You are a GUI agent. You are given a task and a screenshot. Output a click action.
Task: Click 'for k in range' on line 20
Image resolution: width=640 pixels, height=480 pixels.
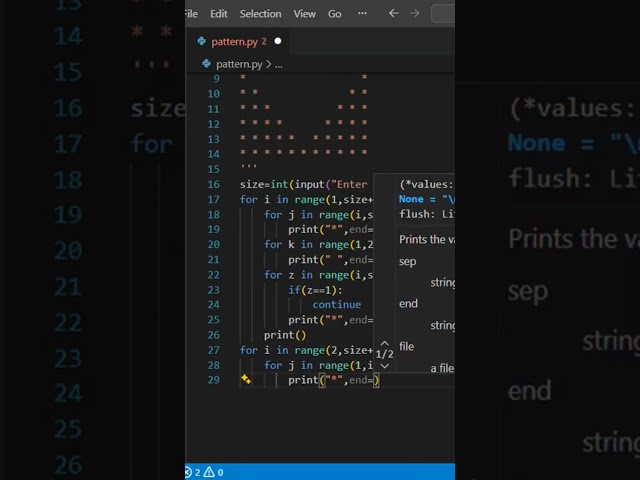(306, 245)
